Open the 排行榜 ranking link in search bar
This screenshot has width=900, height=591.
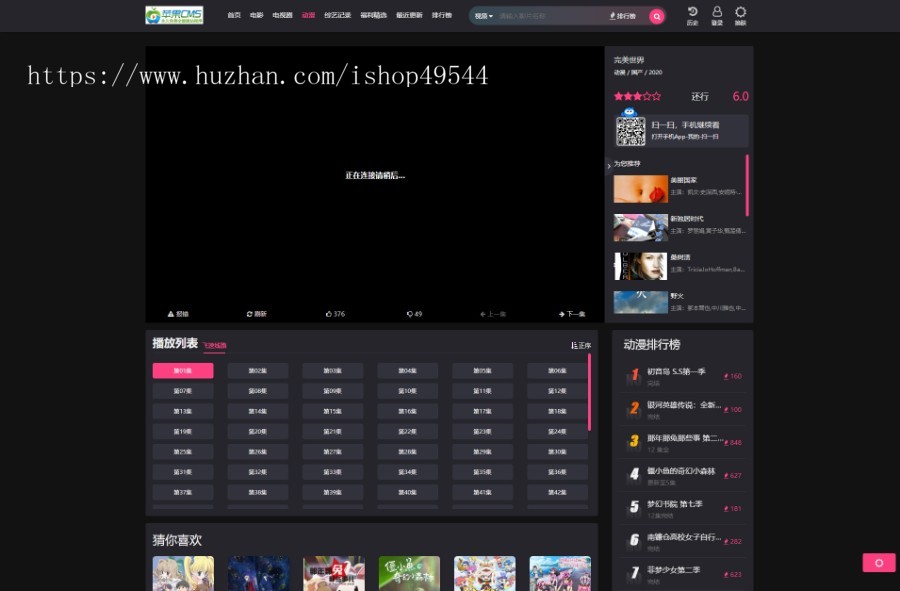pos(623,16)
